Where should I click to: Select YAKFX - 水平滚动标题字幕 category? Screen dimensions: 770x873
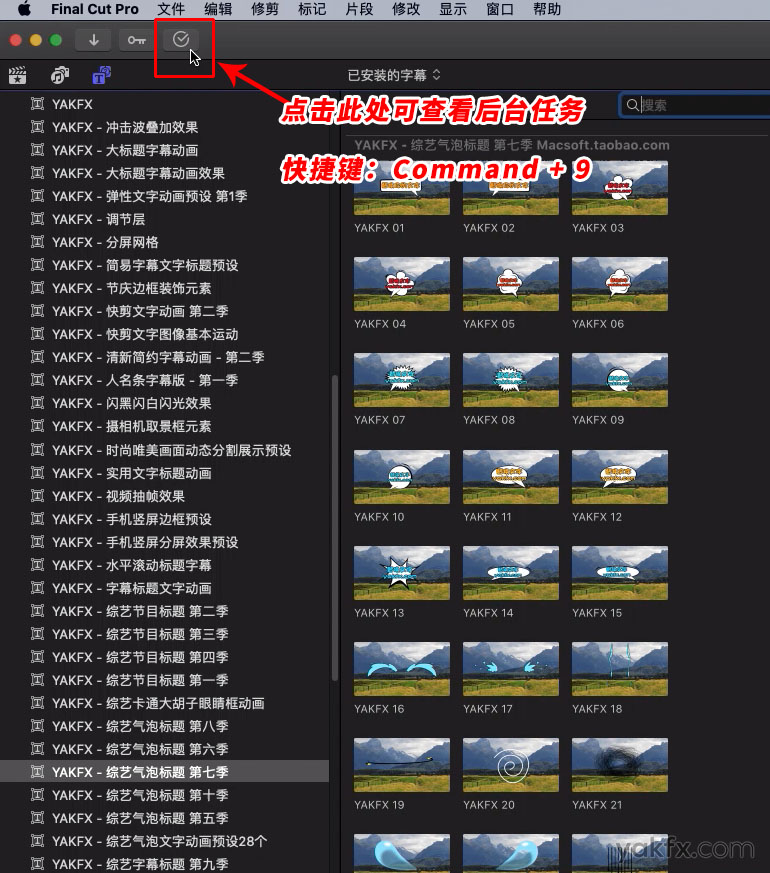click(164, 565)
